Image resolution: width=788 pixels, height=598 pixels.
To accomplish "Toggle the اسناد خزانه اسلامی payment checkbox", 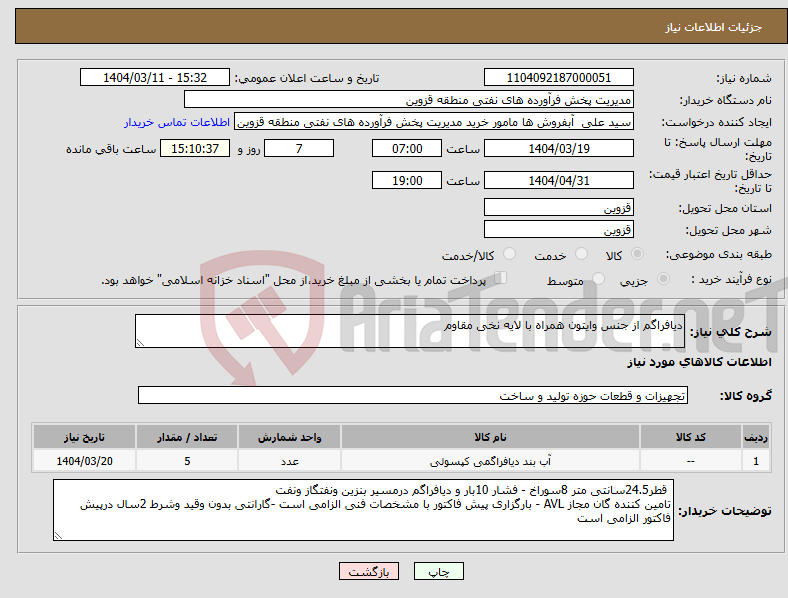I will 501,278.
